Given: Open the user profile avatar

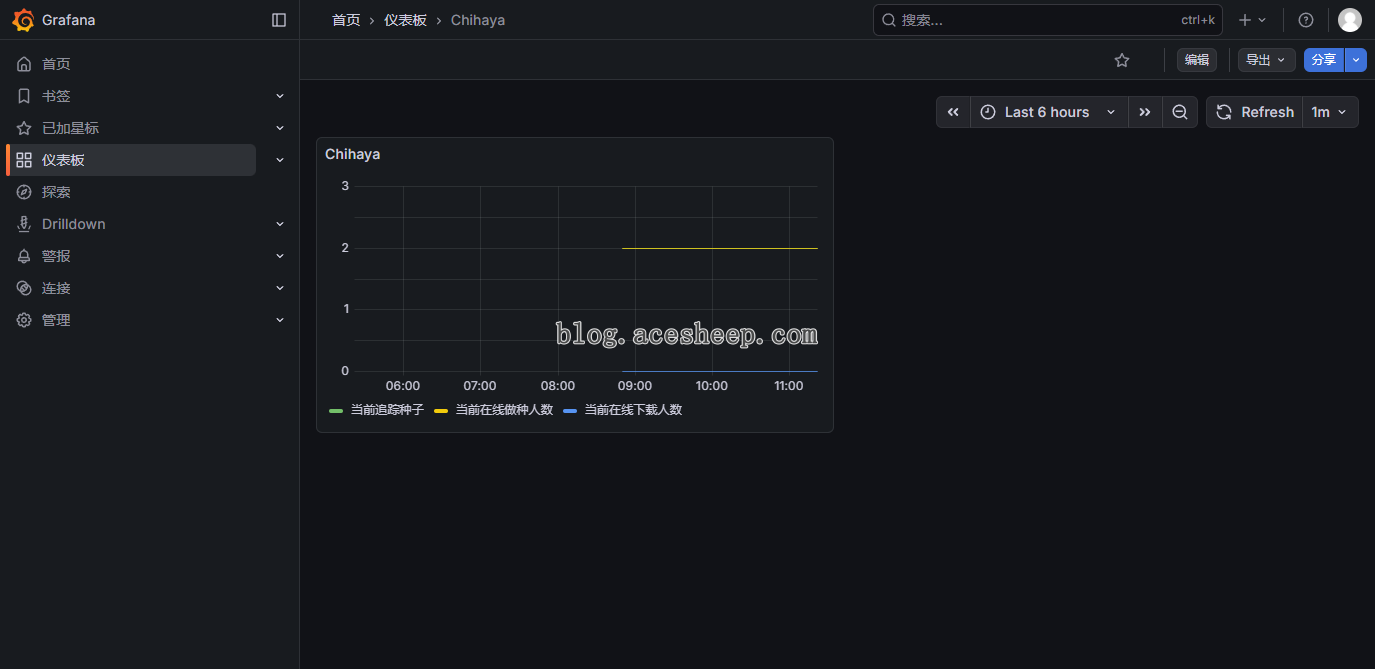Looking at the screenshot, I should click(x=1349, y=19).
